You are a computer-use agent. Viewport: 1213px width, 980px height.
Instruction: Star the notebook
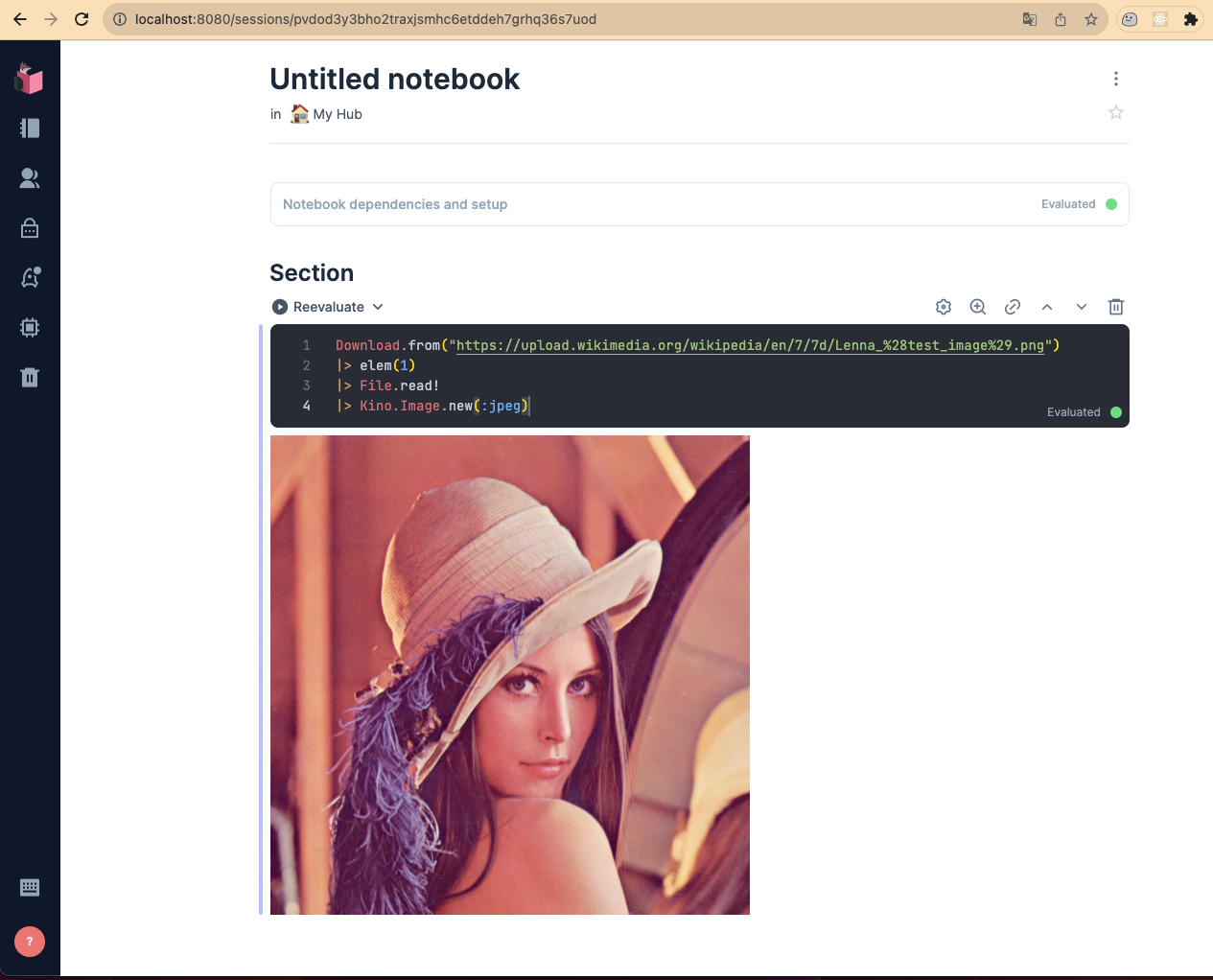1116,113
